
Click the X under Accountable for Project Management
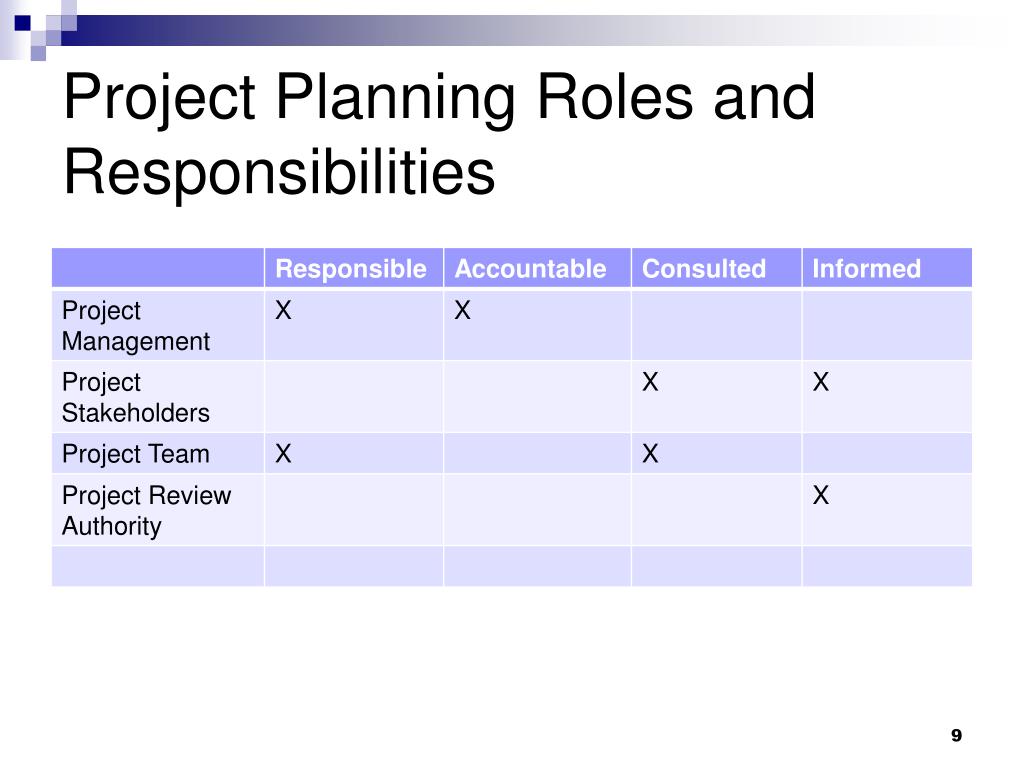point(462,310)
